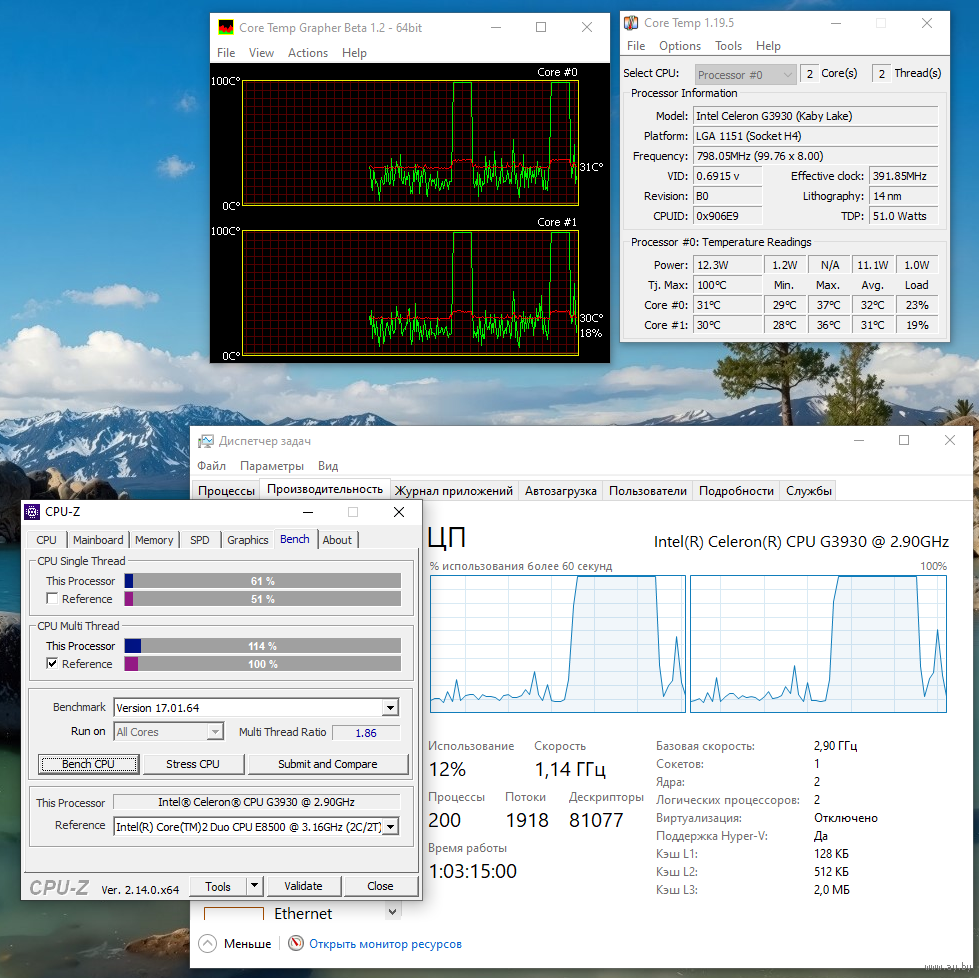Screen dimensions: 979x978
Task: Open the Tools dropdown arrow in CPU-Z
Action: 254,886
